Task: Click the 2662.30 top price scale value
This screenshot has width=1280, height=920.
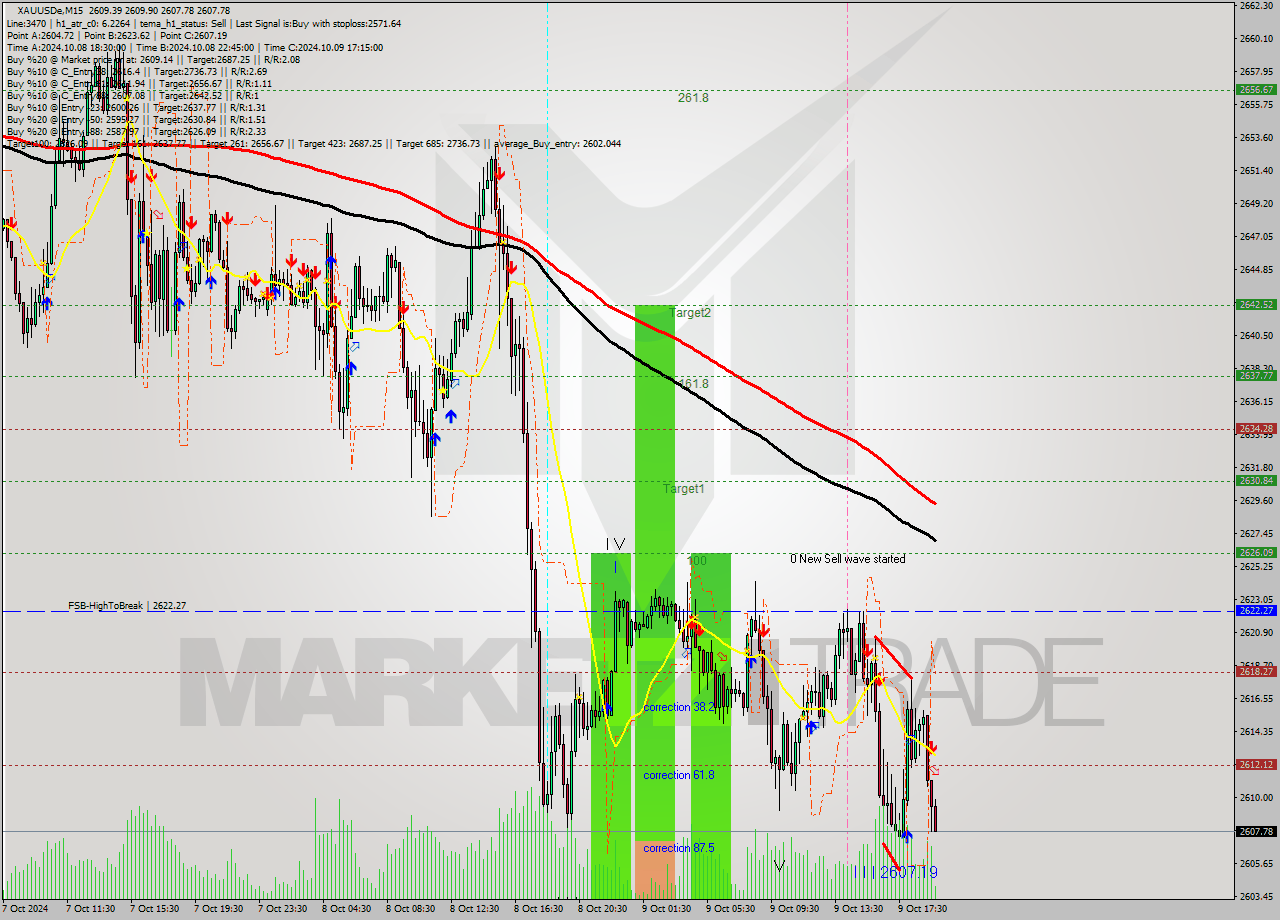Action: pyautogui.click(x=1256, y=5)
